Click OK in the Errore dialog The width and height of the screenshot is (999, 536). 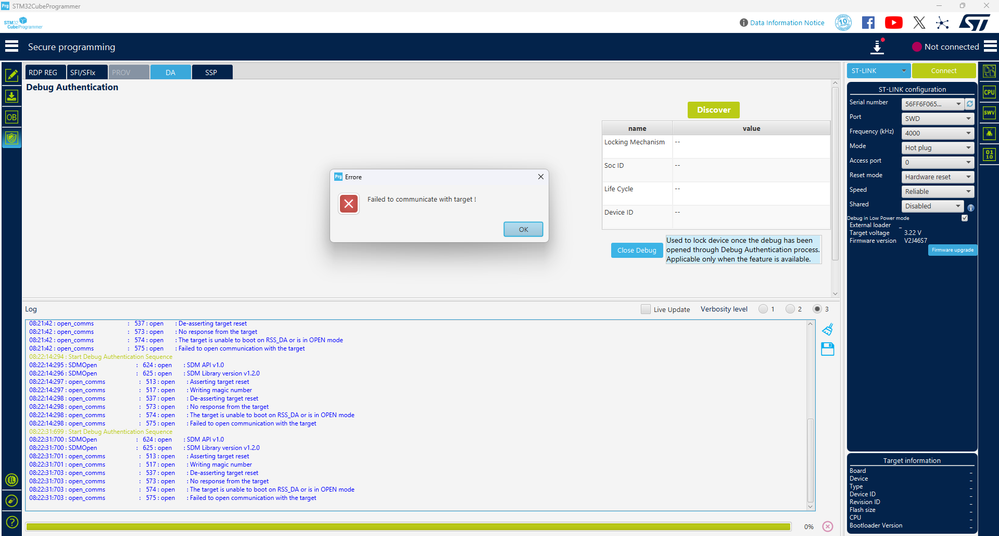[x=523, y=229]
